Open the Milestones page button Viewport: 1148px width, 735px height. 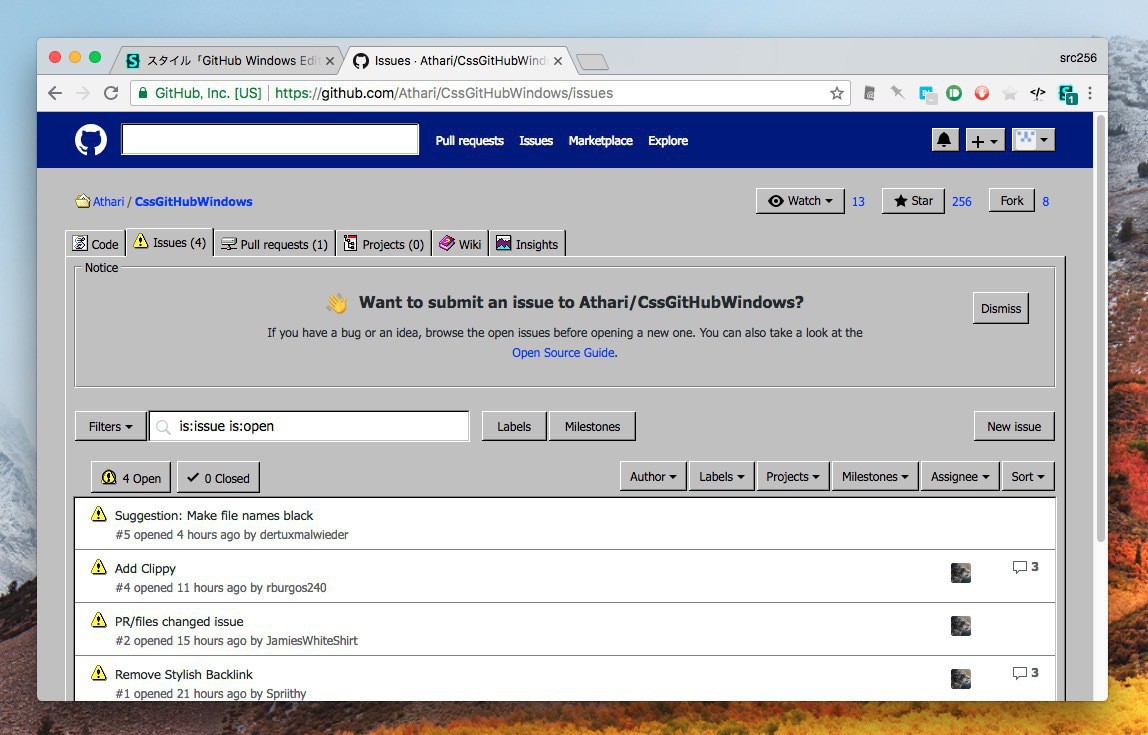pyautogui.click(x=592, y=426)
